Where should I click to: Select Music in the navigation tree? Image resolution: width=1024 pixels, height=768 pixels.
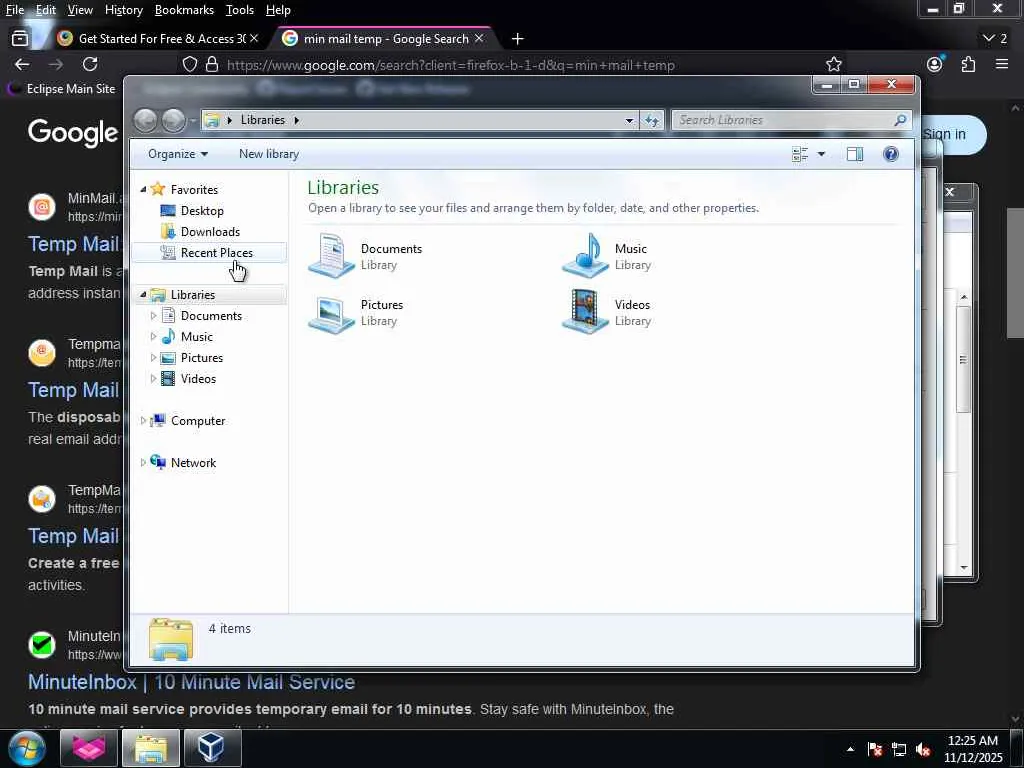click(x=197, y=336)
